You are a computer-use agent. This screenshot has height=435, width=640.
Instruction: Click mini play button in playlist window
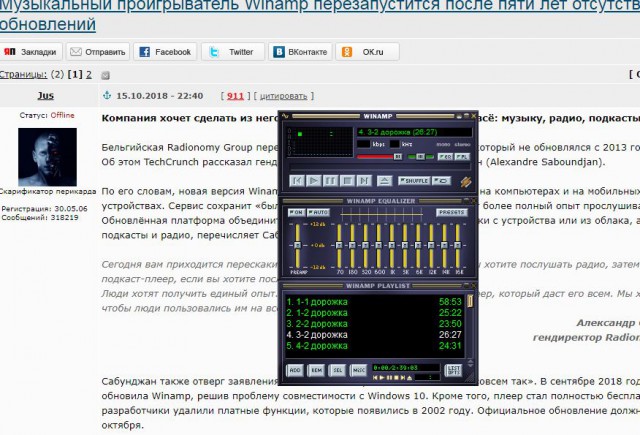coord(382,378)
